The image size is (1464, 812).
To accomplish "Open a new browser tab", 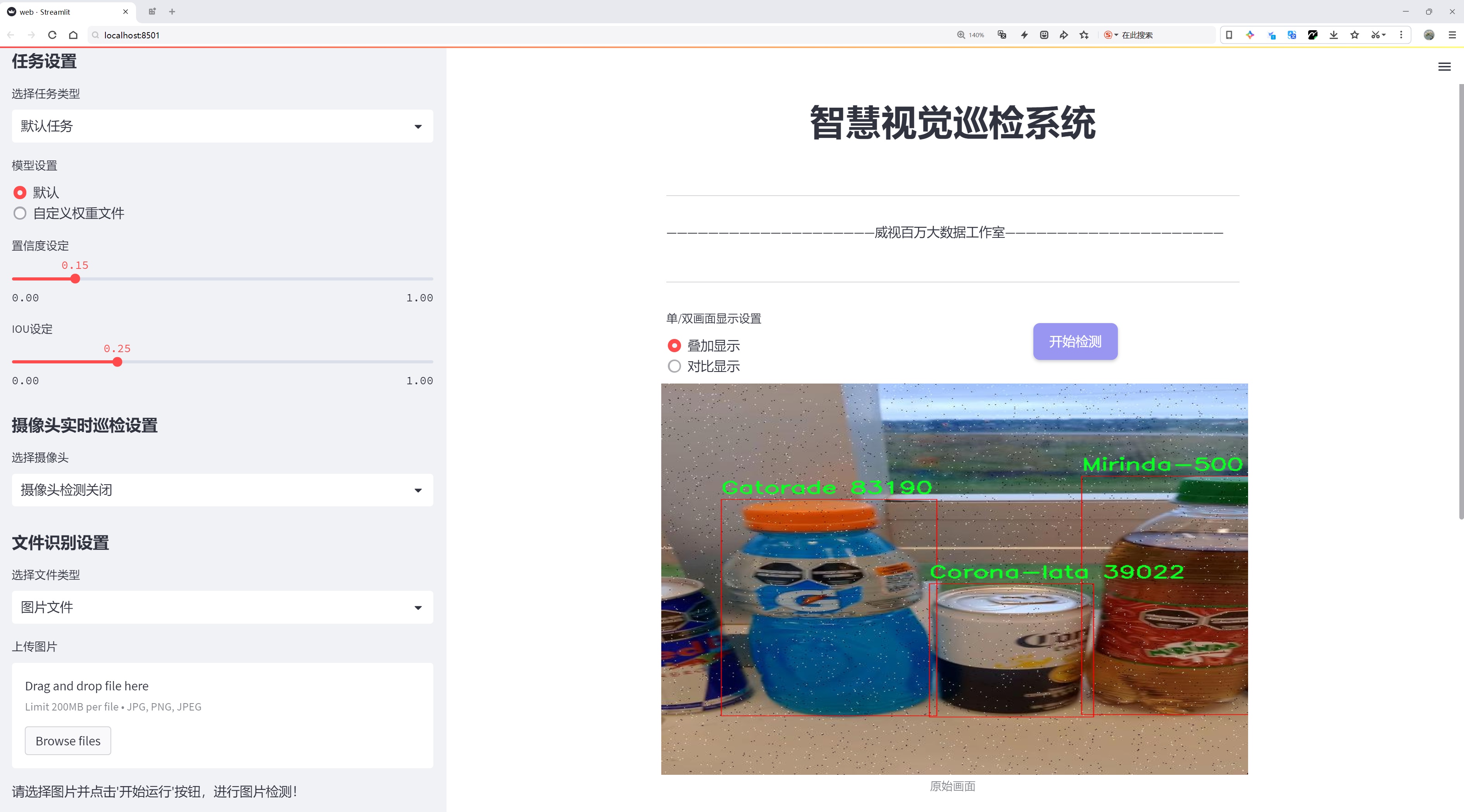I will coord(172,11).
